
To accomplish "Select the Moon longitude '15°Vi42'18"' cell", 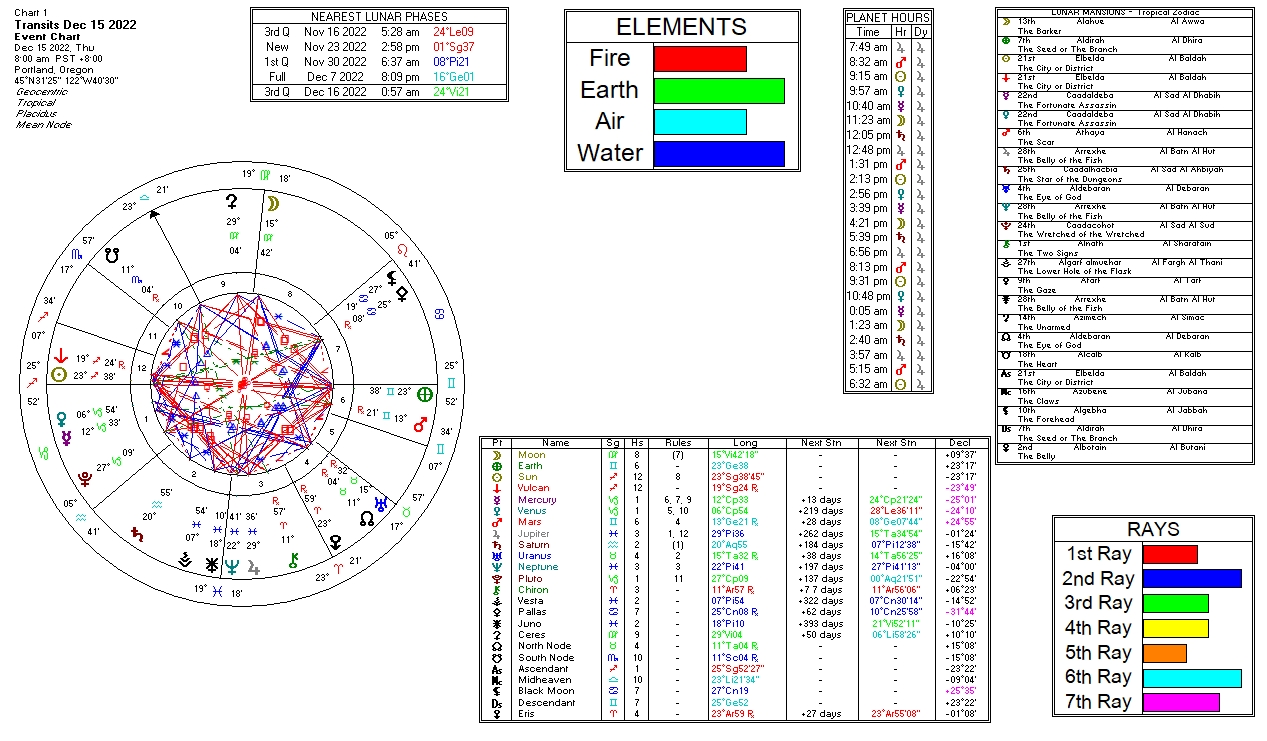I will (735, 455).
